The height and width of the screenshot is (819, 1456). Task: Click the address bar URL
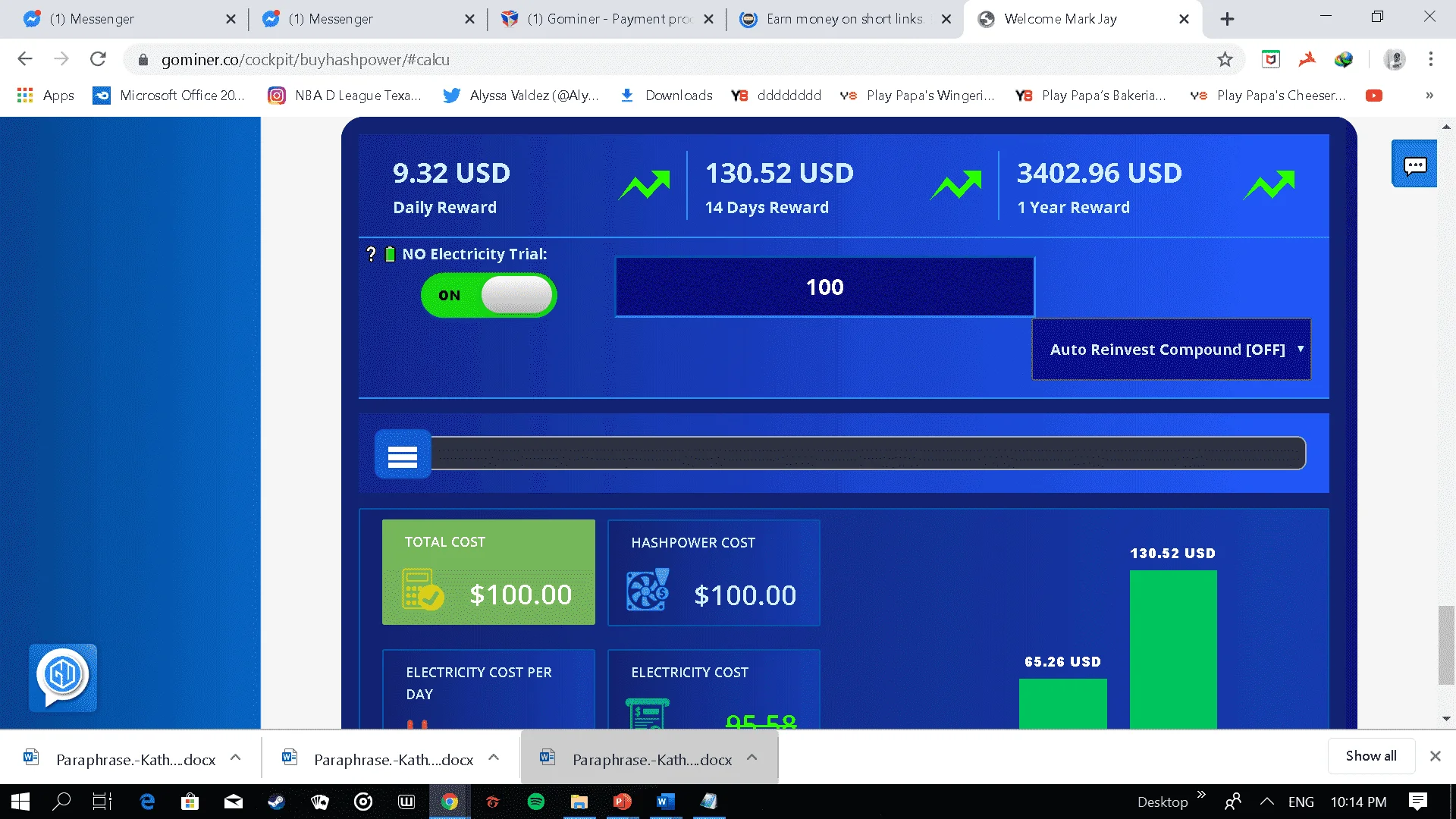point(305,60)
